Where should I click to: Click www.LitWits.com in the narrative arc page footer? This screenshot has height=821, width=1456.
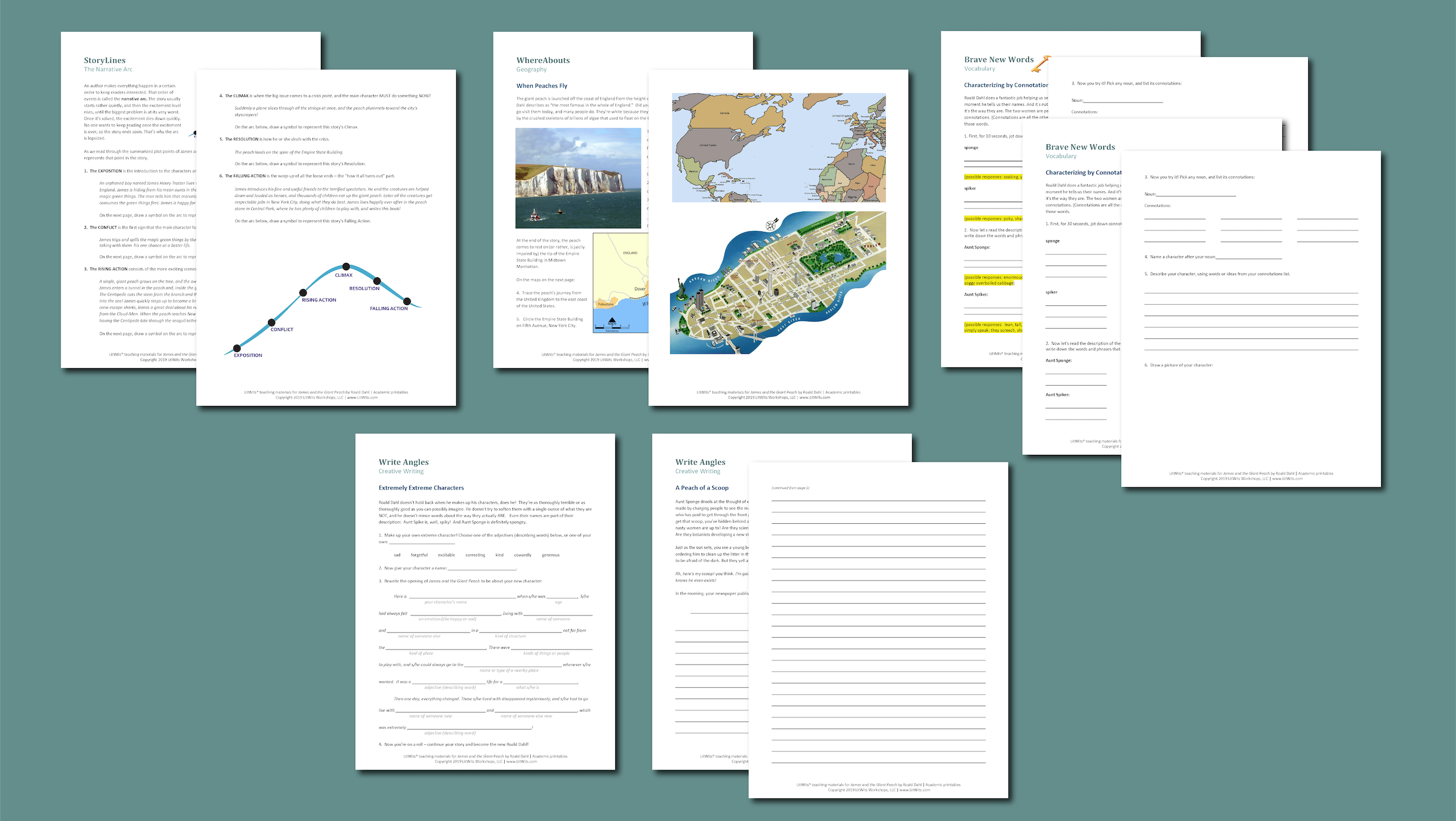[362, 398]
